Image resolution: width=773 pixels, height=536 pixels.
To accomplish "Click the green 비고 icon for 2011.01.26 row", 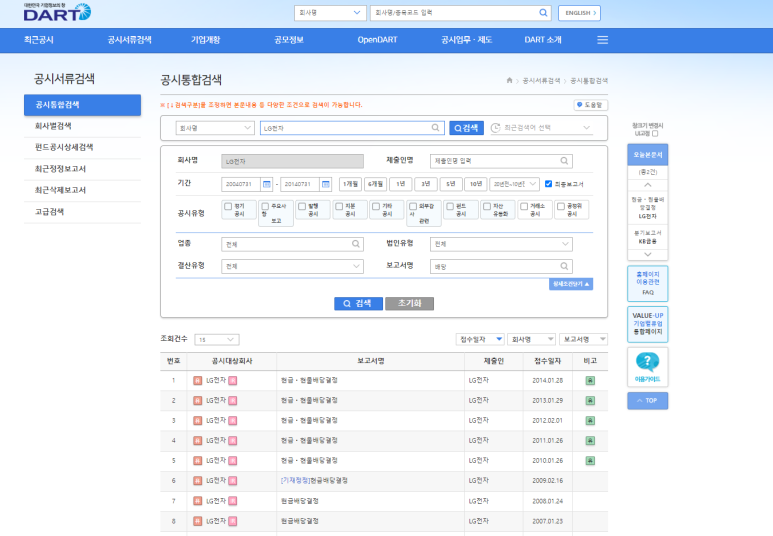I will [590, 440].
